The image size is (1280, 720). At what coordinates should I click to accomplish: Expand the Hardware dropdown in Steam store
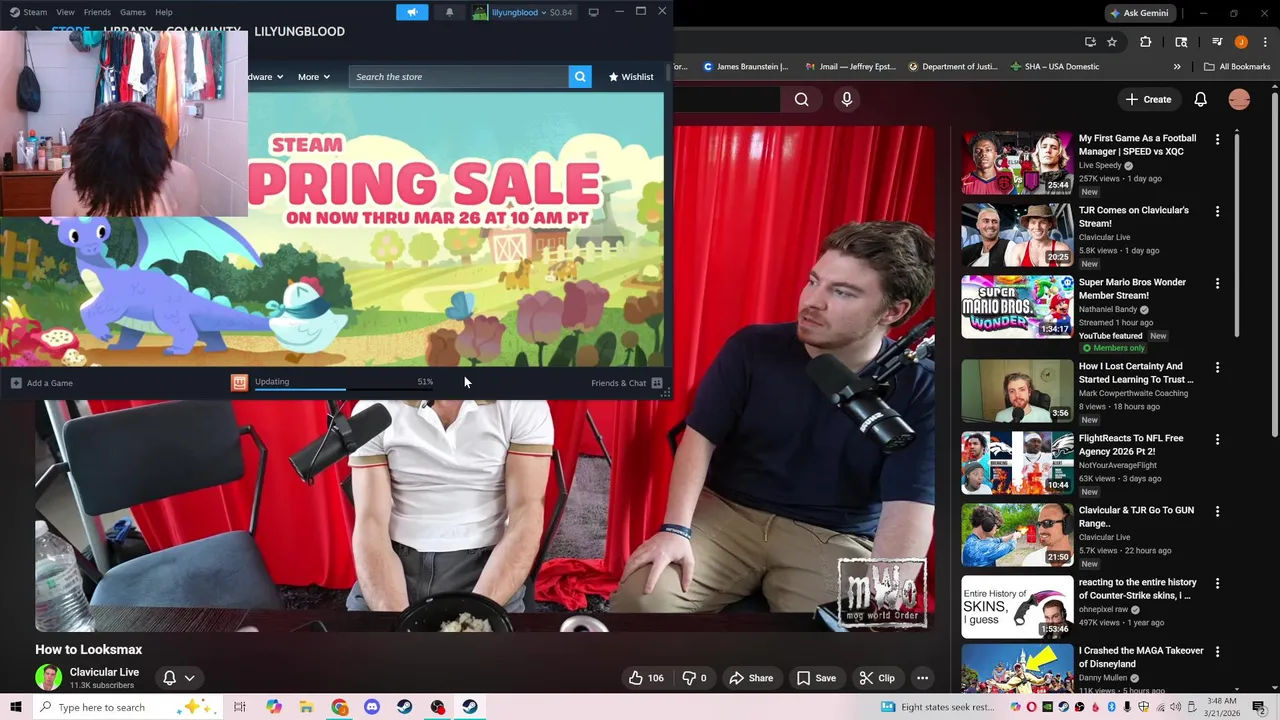[266, 77]
